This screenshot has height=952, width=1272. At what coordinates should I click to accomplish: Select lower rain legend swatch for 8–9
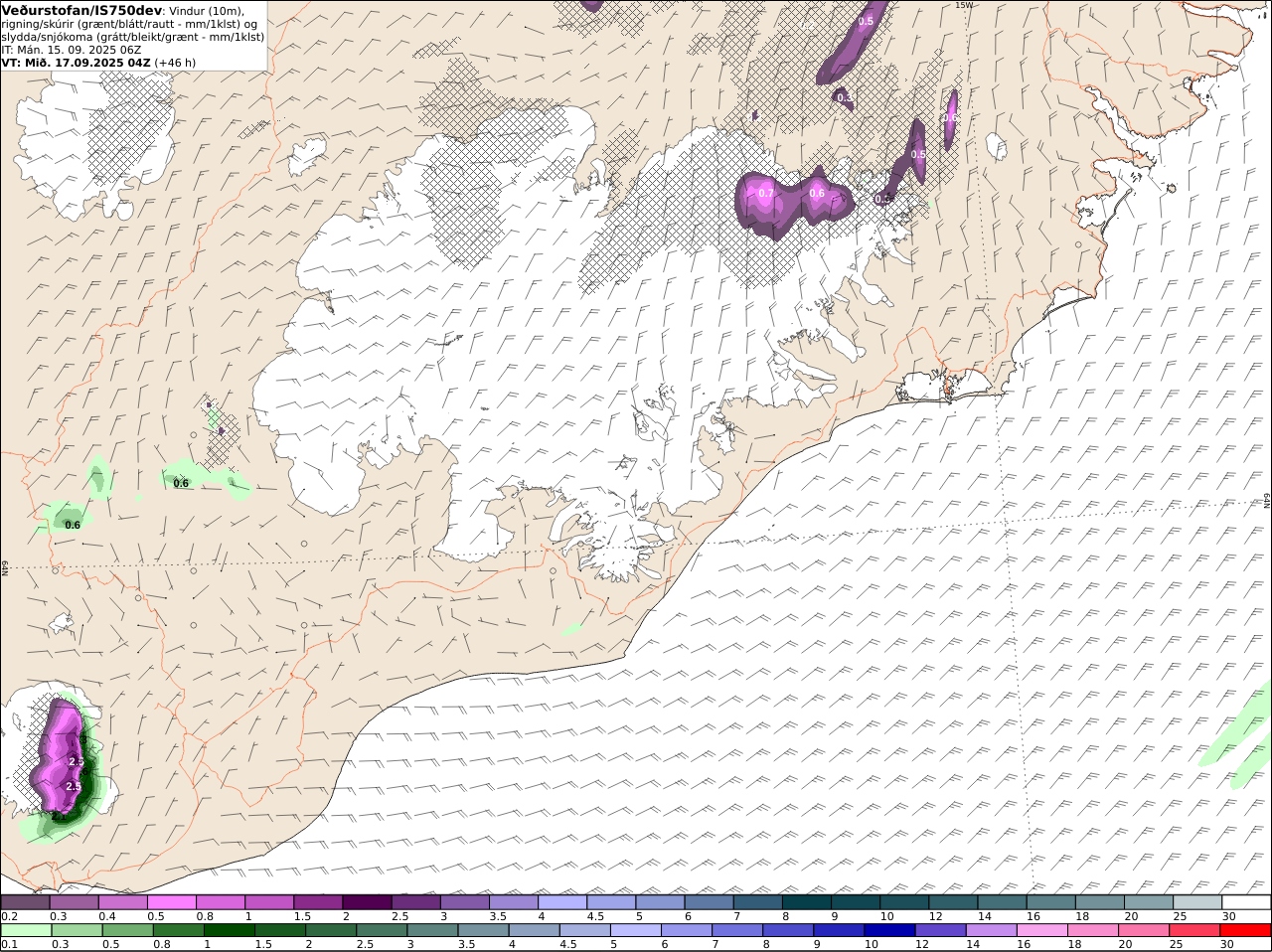point(786,931)
